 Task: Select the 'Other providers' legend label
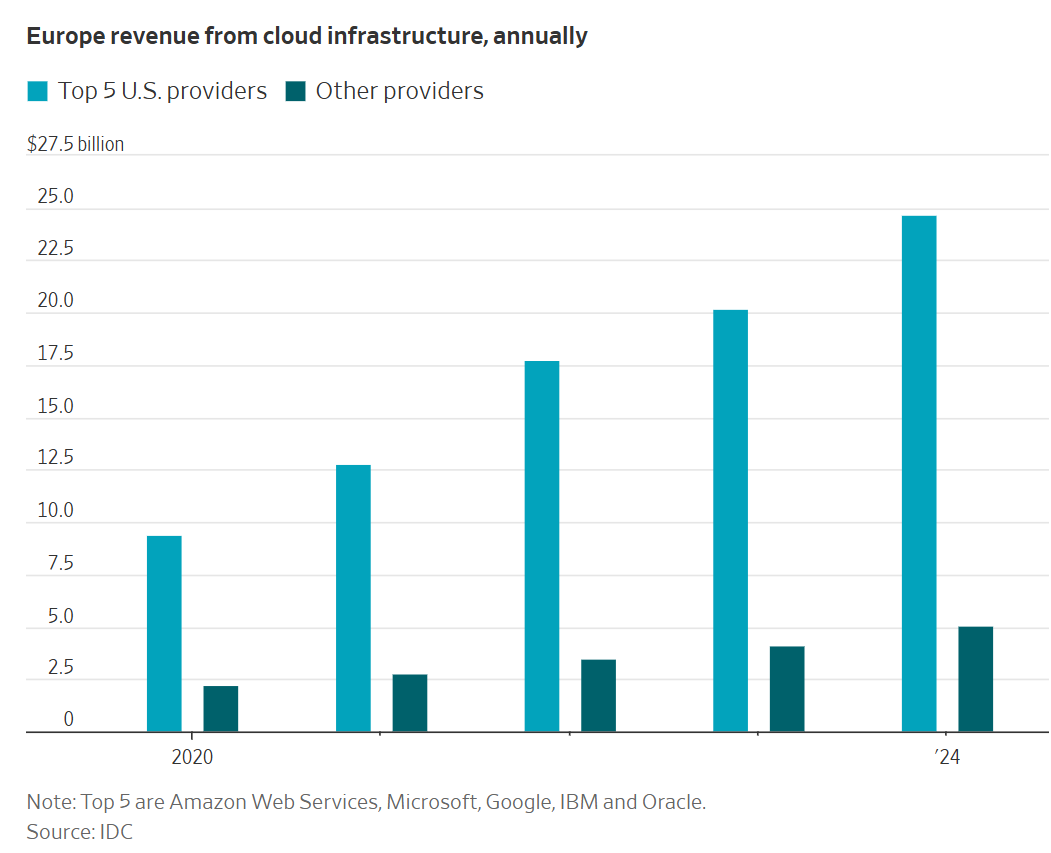click(x=399, y=92)
